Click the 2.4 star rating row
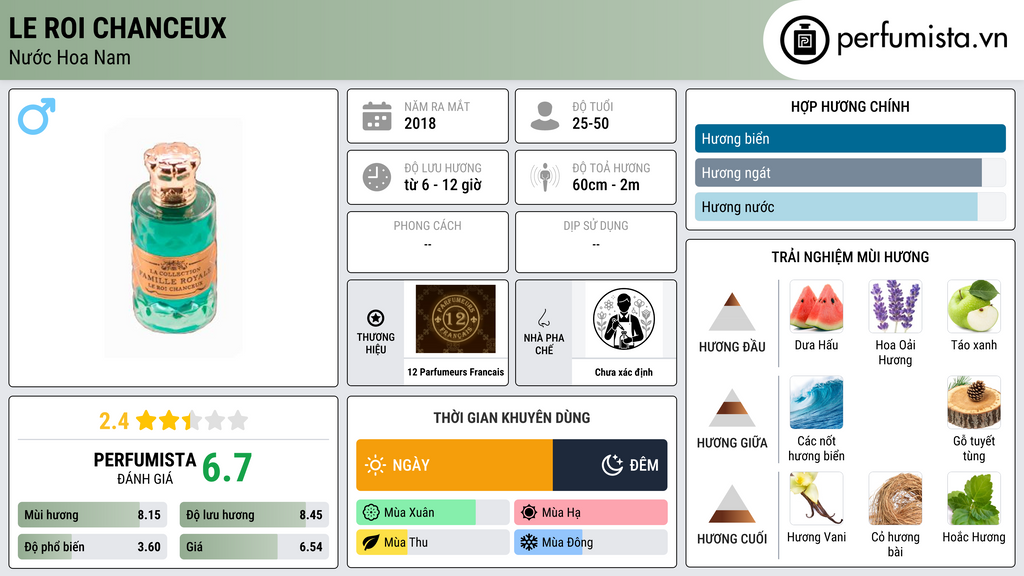Image resolution: width=1024 pixels, height=576 pixels. pos(174,421)
